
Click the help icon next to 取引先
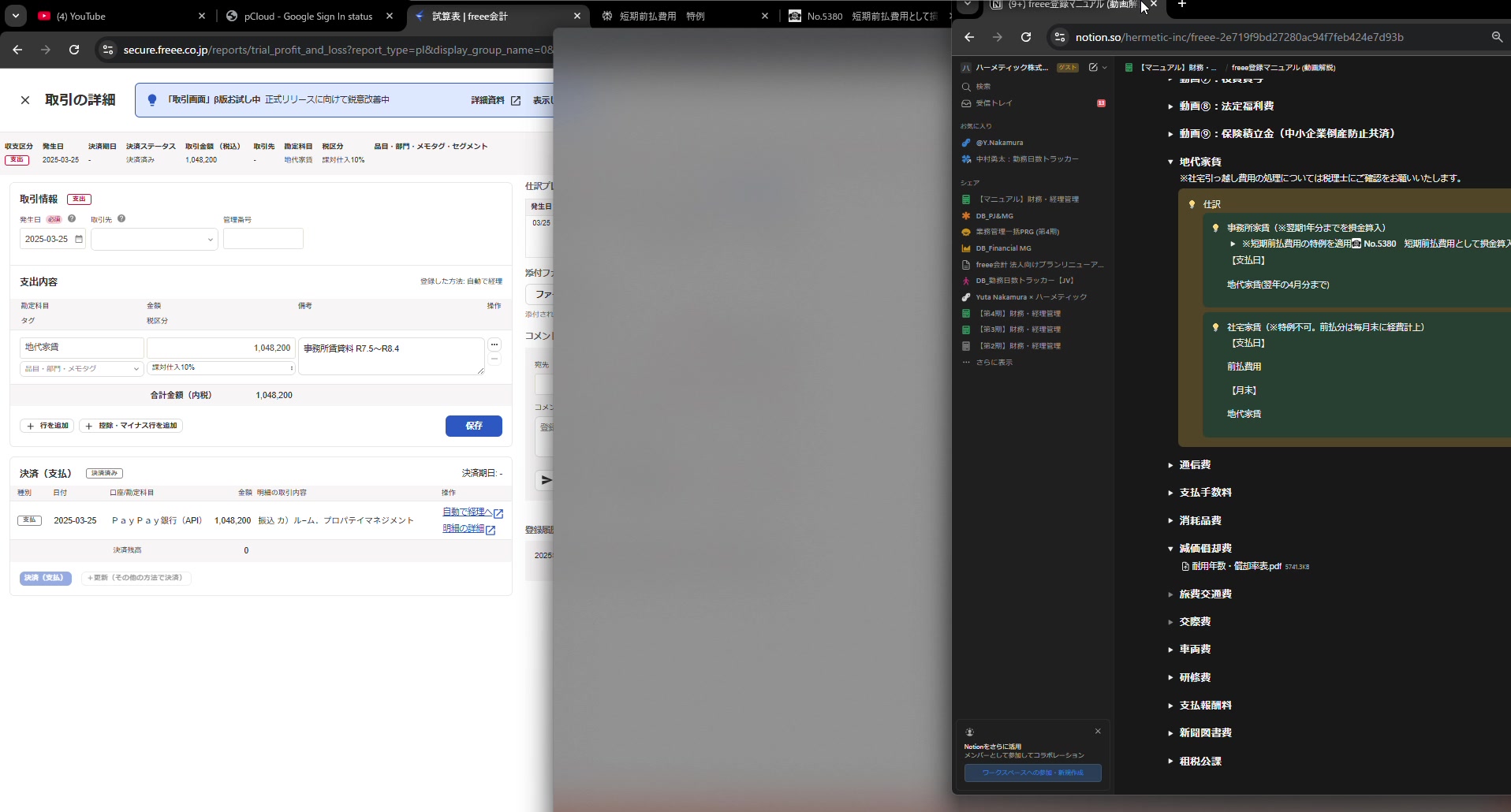click(x=121, y=219)
